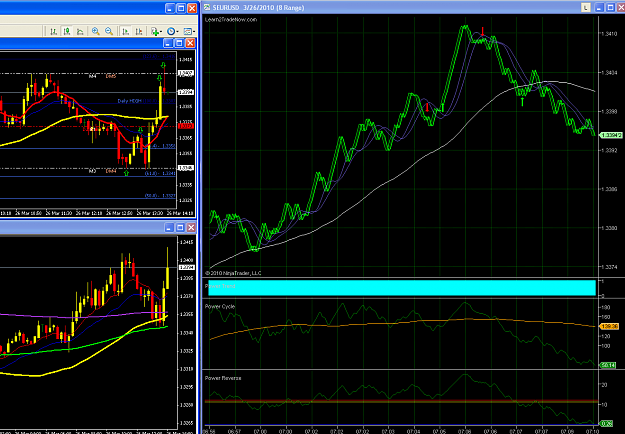The image size is (625, 434).
Task: Close the upper MetaTrader chart subwindow
Action: tap(191, 43)
